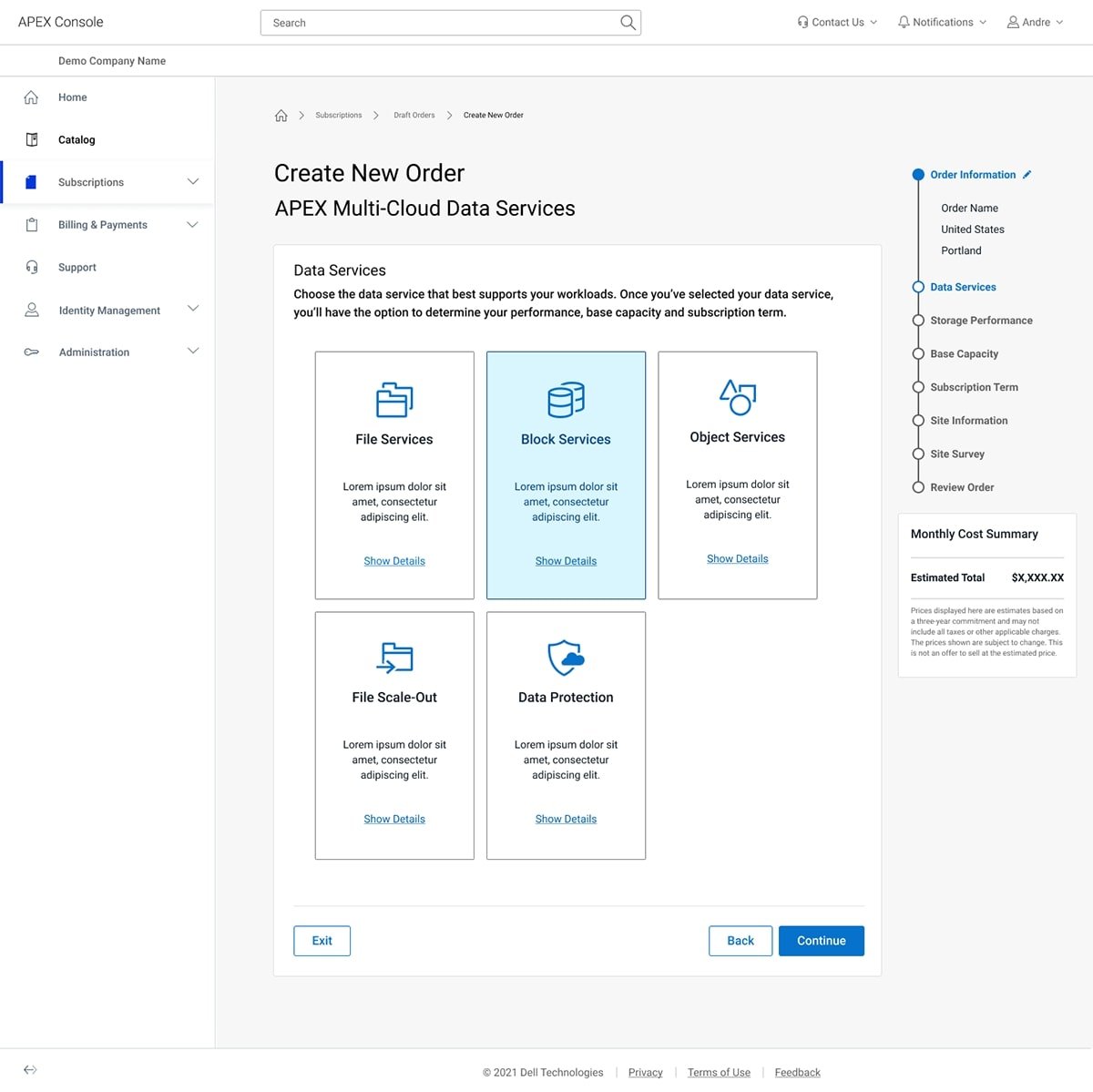Select the Block Services database icon
The image size is (1093, 1092).
(566, 398)
